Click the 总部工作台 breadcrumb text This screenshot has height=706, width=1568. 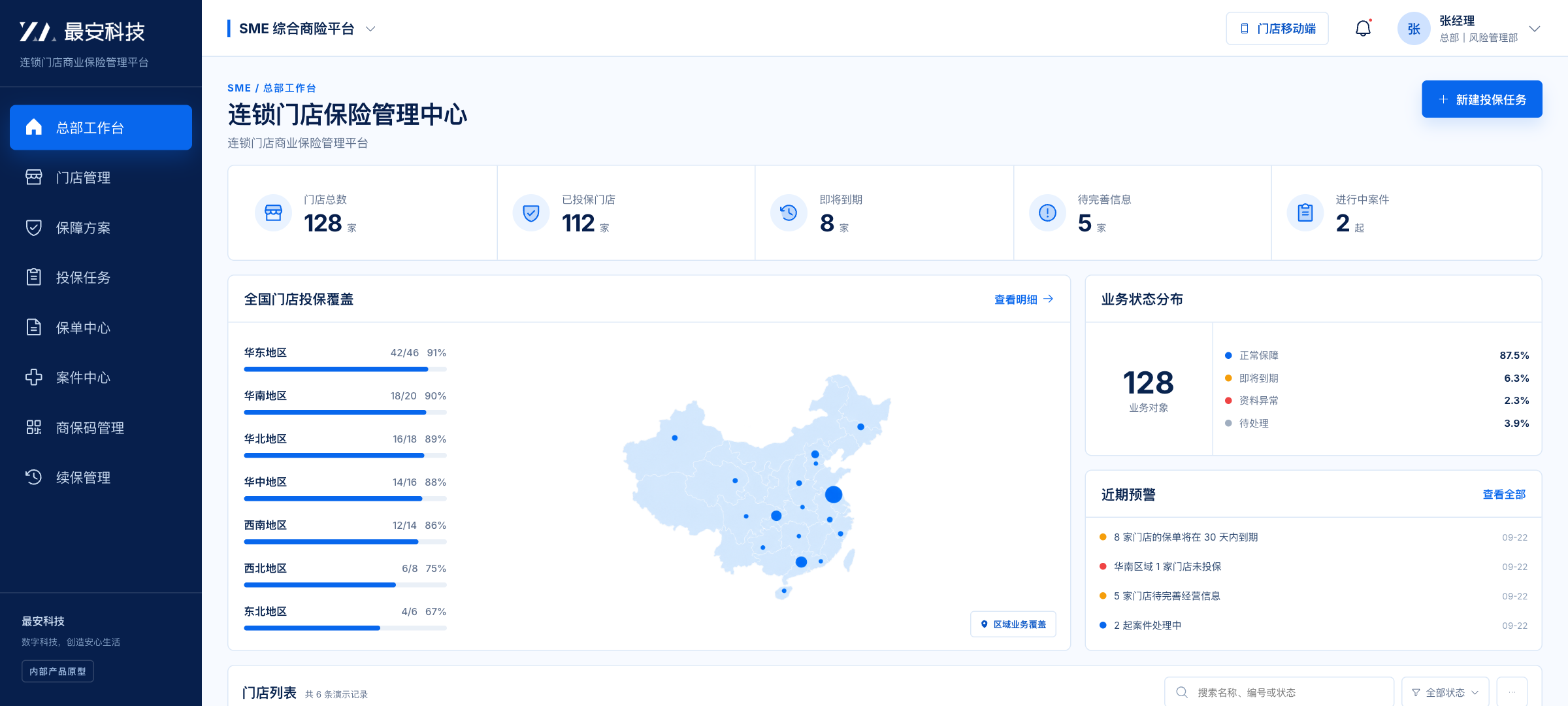click(289, 88)
